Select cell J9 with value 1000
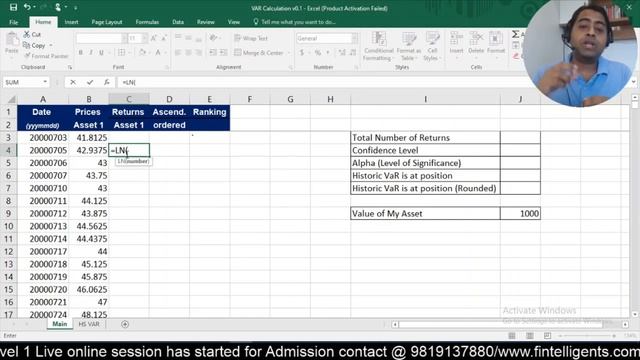Viewport: 640px width, 360px height. point(520,213)
